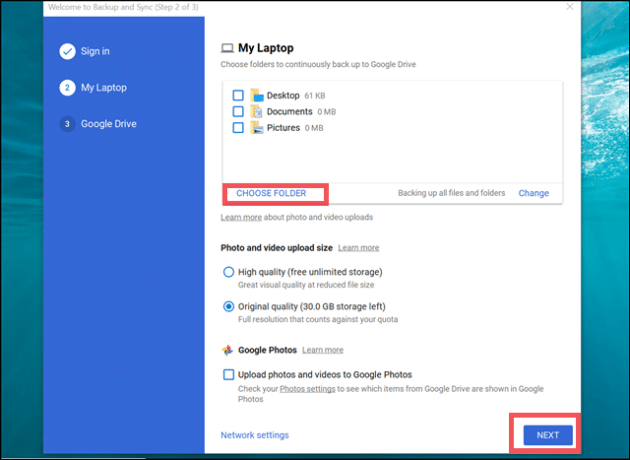Click the Google Photos heading text
The image size is (630, 460).
(x=267, y=350)
